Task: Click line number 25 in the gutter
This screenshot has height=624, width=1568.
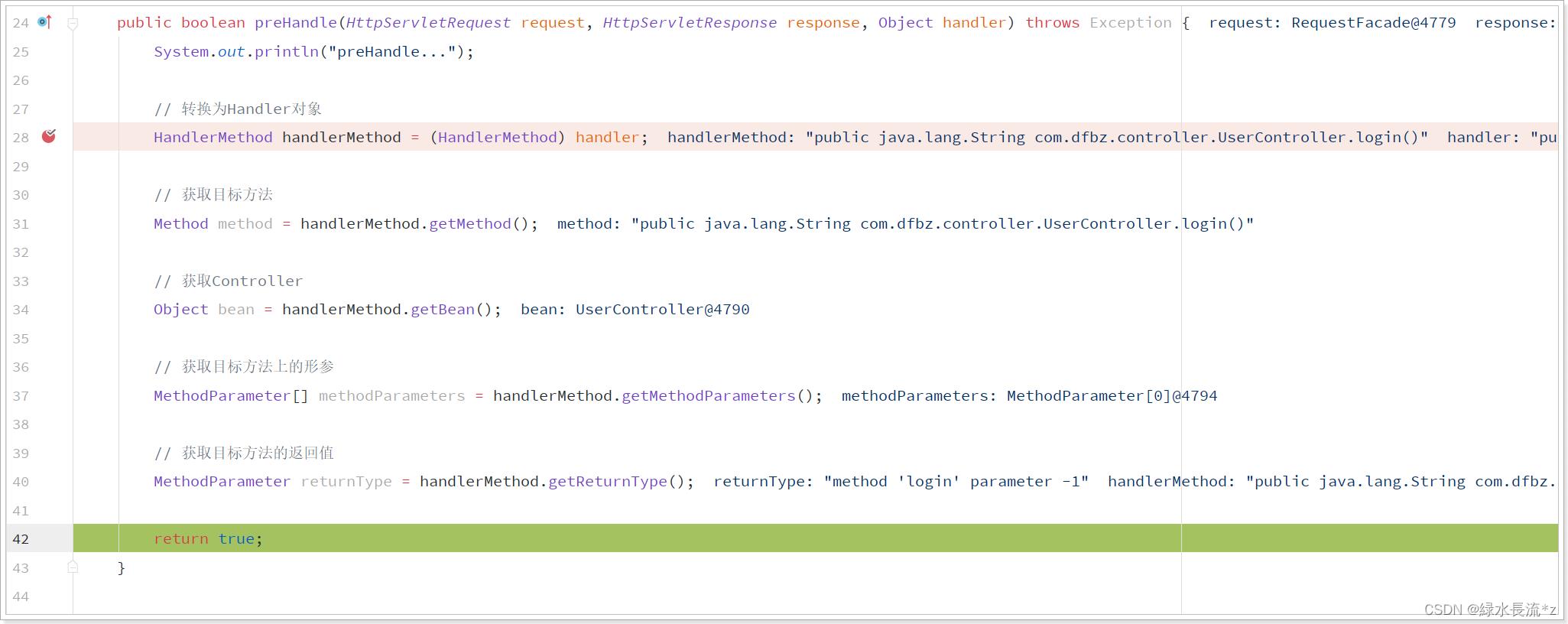Action: click(x=21, y=52)
